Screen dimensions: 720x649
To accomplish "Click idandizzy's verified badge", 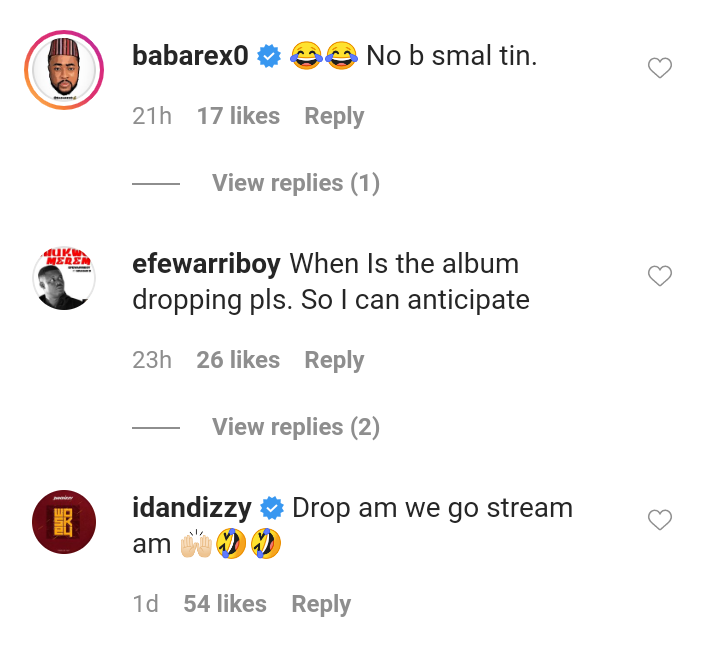I will coord(272,508).
